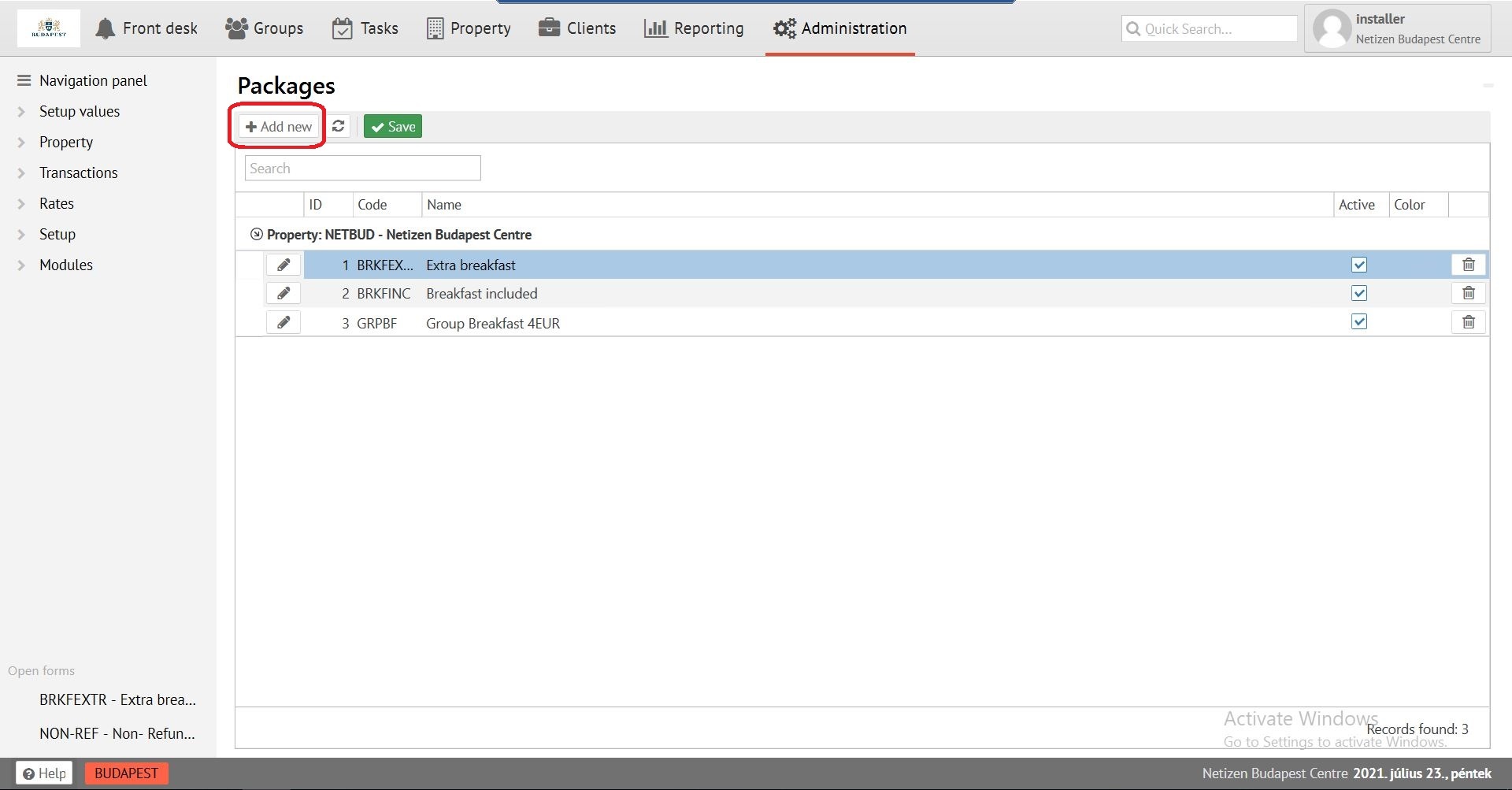Collapse the NETBUD property group
The height and width of the screenshot is (790, 1512).
(x=256, y=234)
